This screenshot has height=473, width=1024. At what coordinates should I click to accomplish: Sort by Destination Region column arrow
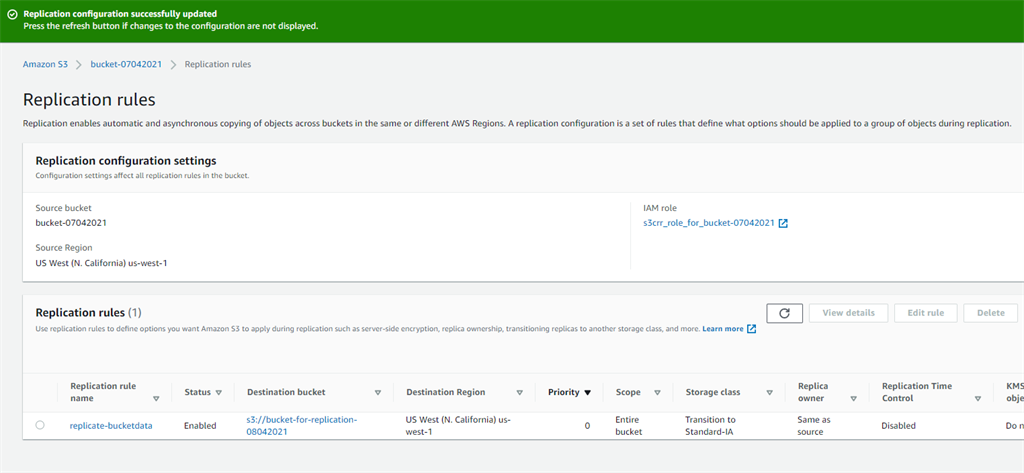[x=519, y=393]
